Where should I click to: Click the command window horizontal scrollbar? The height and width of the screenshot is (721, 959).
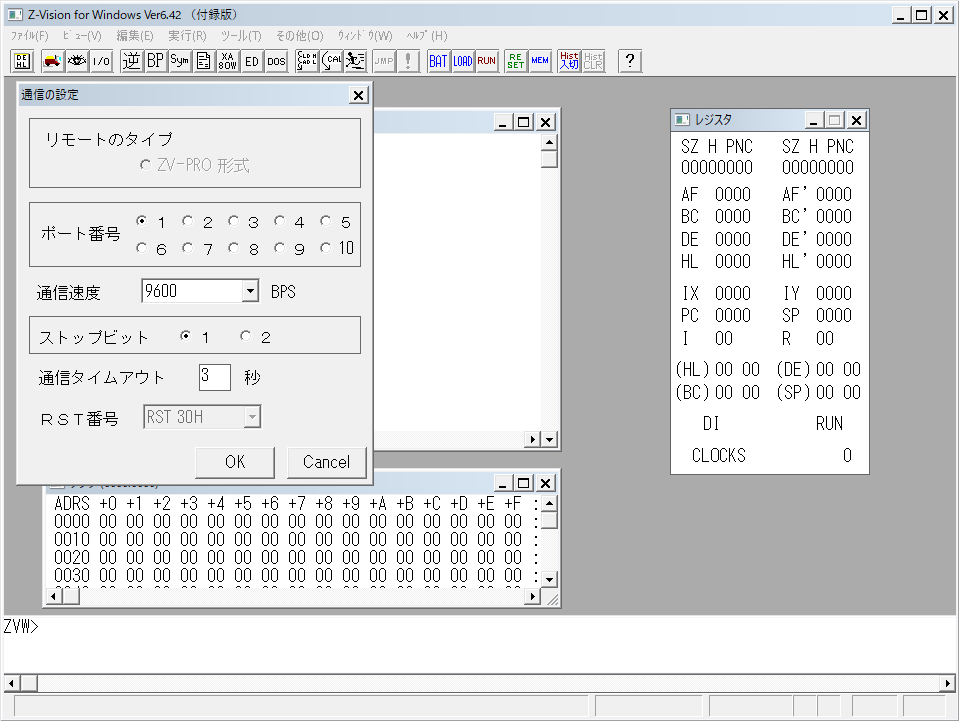pyautogui.click(x=480, y=683)
